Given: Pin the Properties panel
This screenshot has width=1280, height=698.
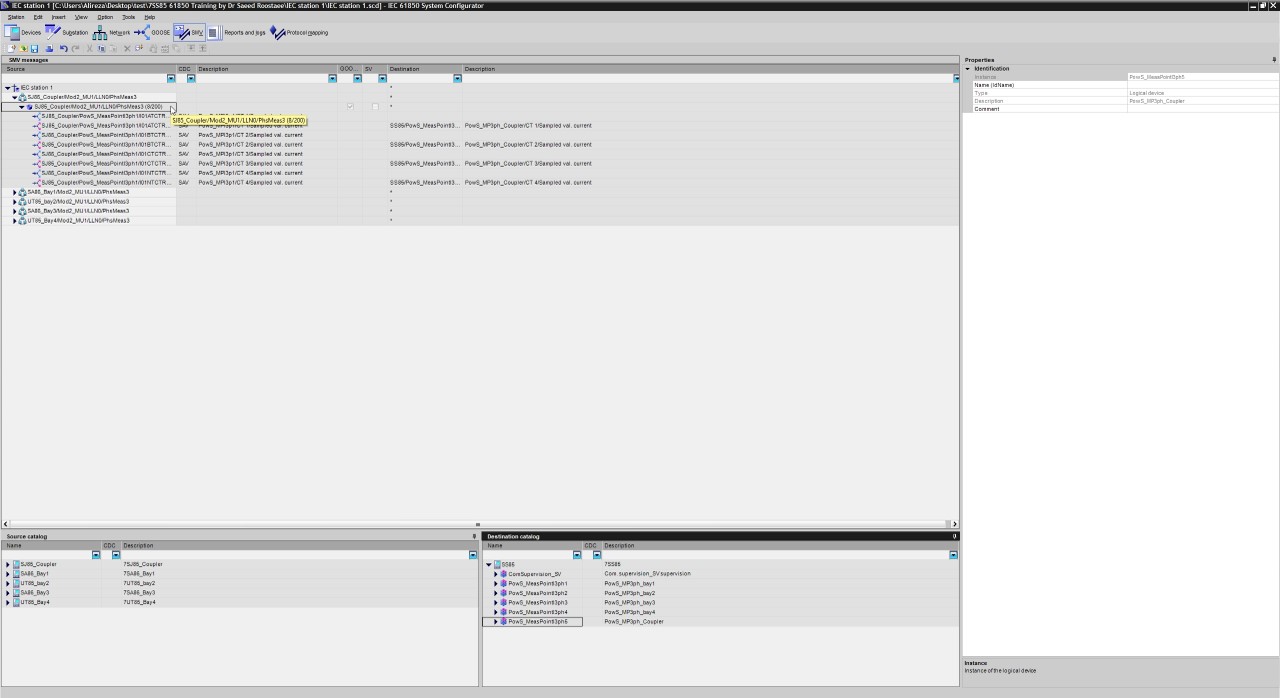Looking at the screenshot, I should (x=1273, y=60).
